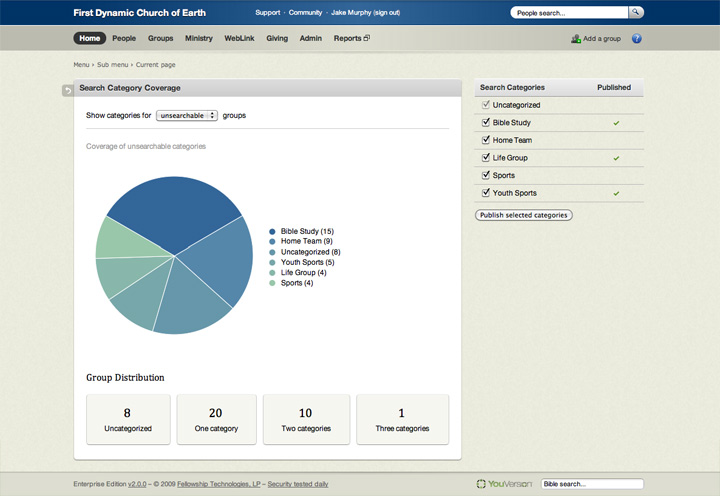Click the green published checkmark for Bible Study
The width and height of the screenshot is (720, 496).
point(616,123)
